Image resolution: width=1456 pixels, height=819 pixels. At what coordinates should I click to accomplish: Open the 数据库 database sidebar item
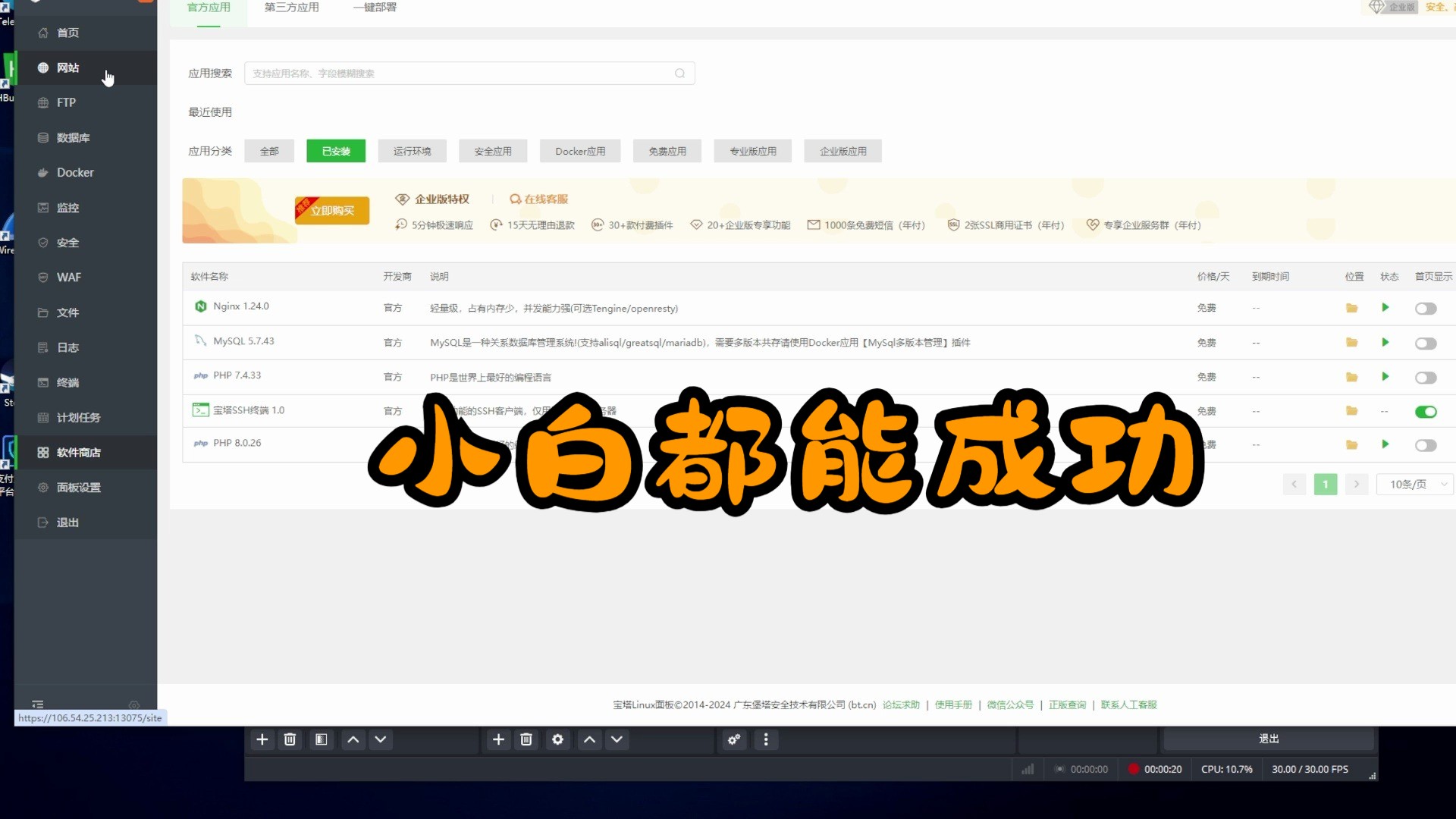(x=85, y=137)
